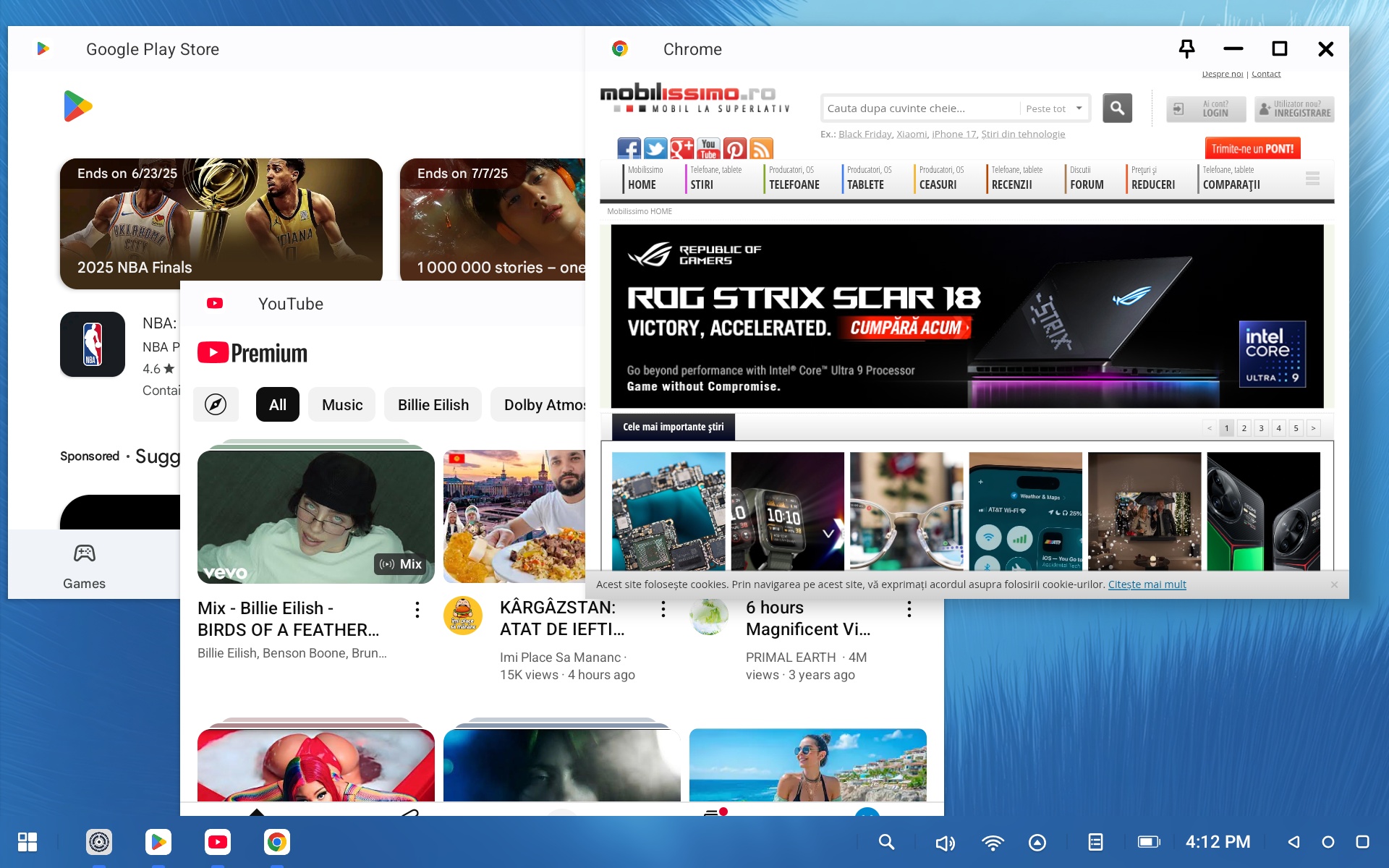Click the LOGIN button on Mobilissimo
1389x868 pixels.
point(1206,109)
